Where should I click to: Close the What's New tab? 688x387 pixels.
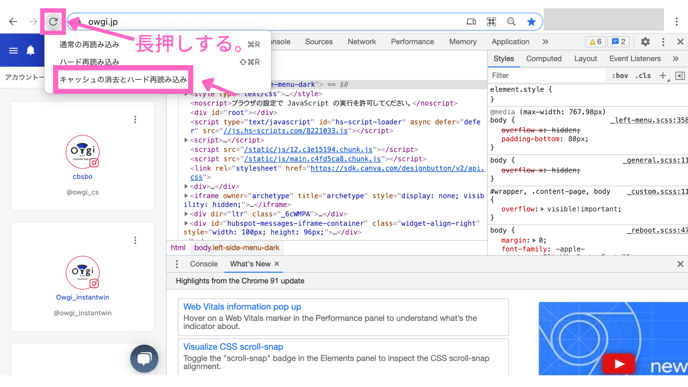[x=277, y=264]
